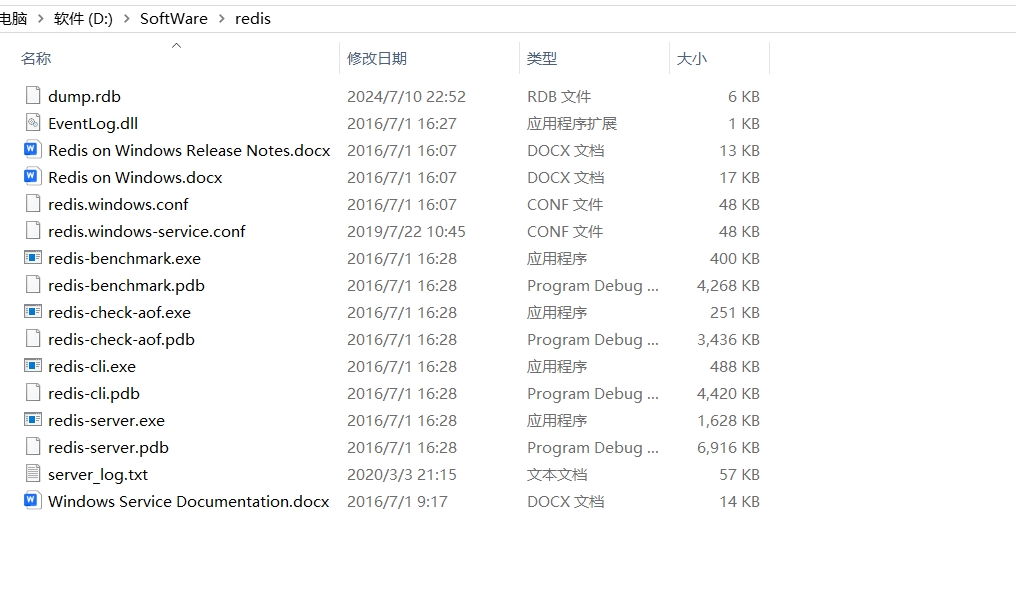Click the redis-server.pdb file icon
This screenshot has height=615, width=1016.
click(x=33, y=447)
